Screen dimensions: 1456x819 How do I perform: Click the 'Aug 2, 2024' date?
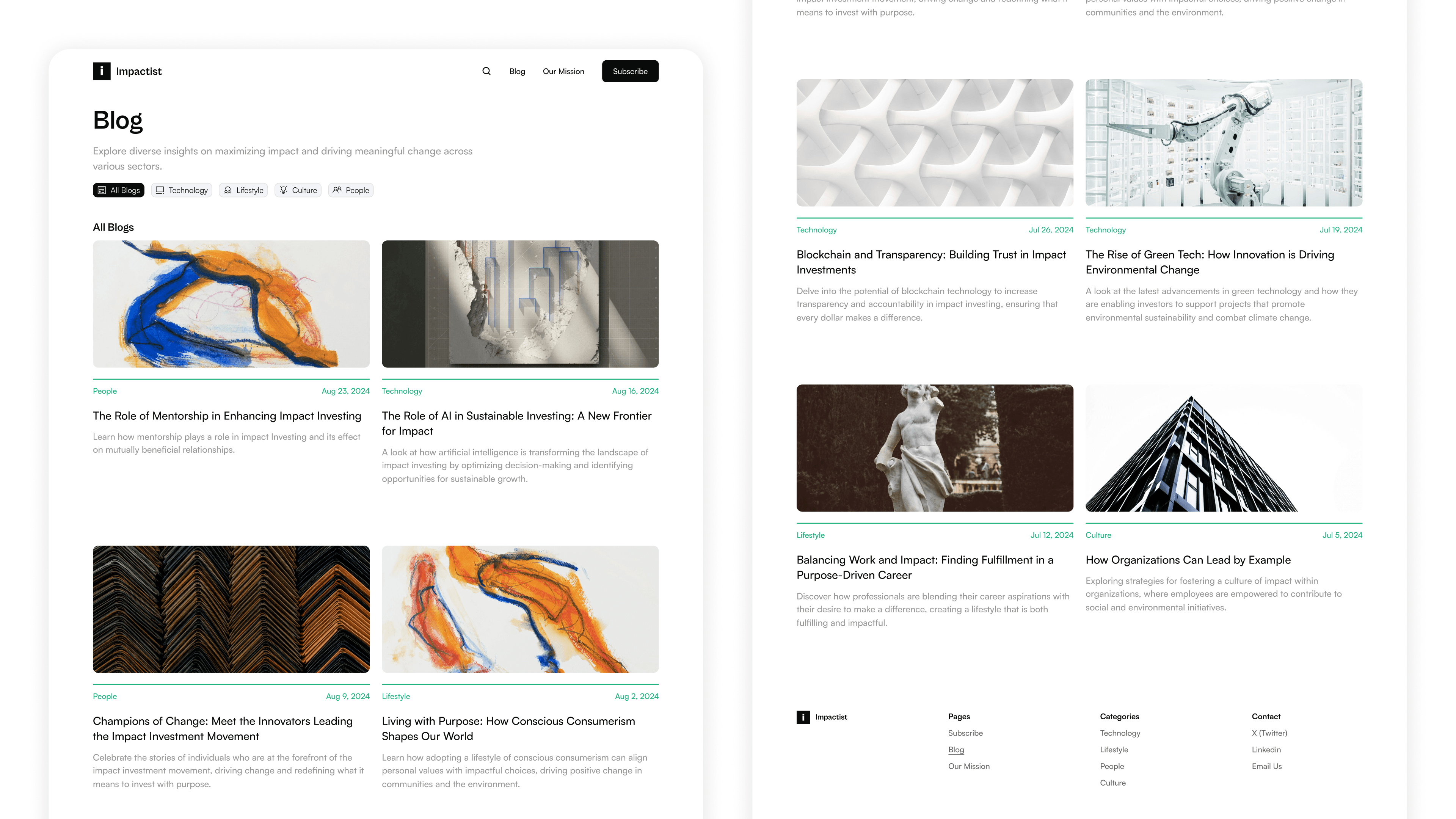pos(637,697)
